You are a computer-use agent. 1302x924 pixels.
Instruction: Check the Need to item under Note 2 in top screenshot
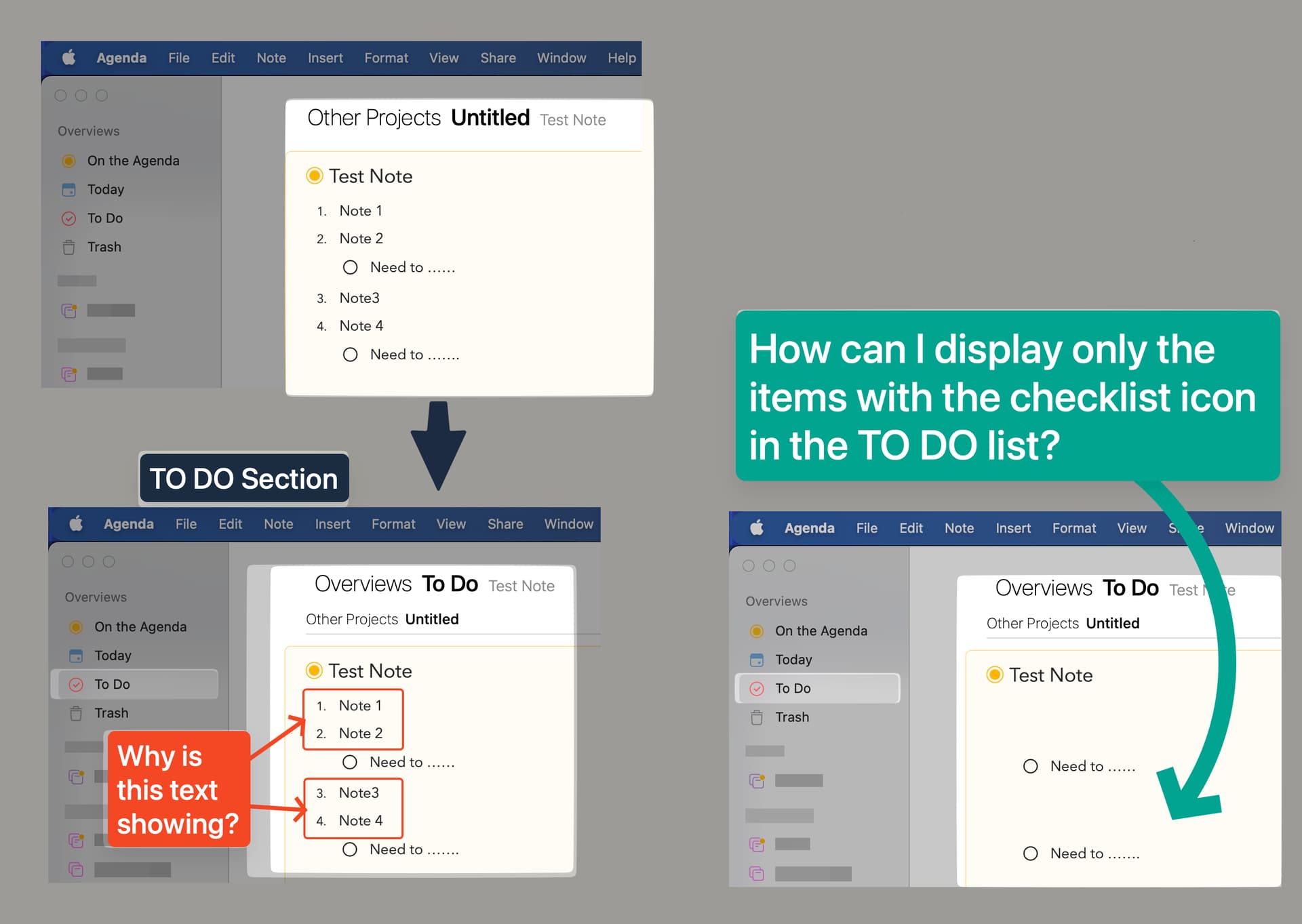[x=350, y=267]
